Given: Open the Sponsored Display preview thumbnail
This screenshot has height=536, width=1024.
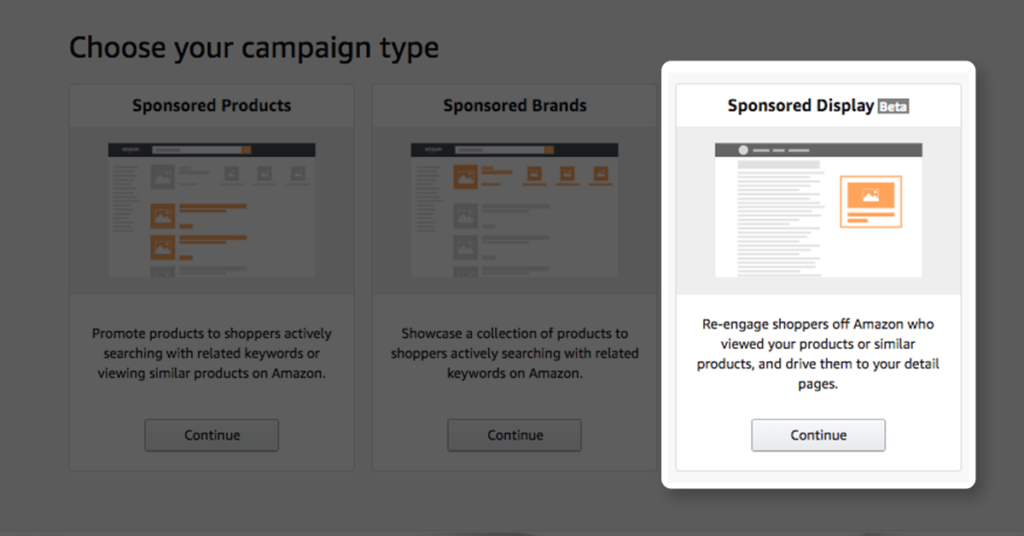Looking at the screenshot, I should click(x=818, y=209).
